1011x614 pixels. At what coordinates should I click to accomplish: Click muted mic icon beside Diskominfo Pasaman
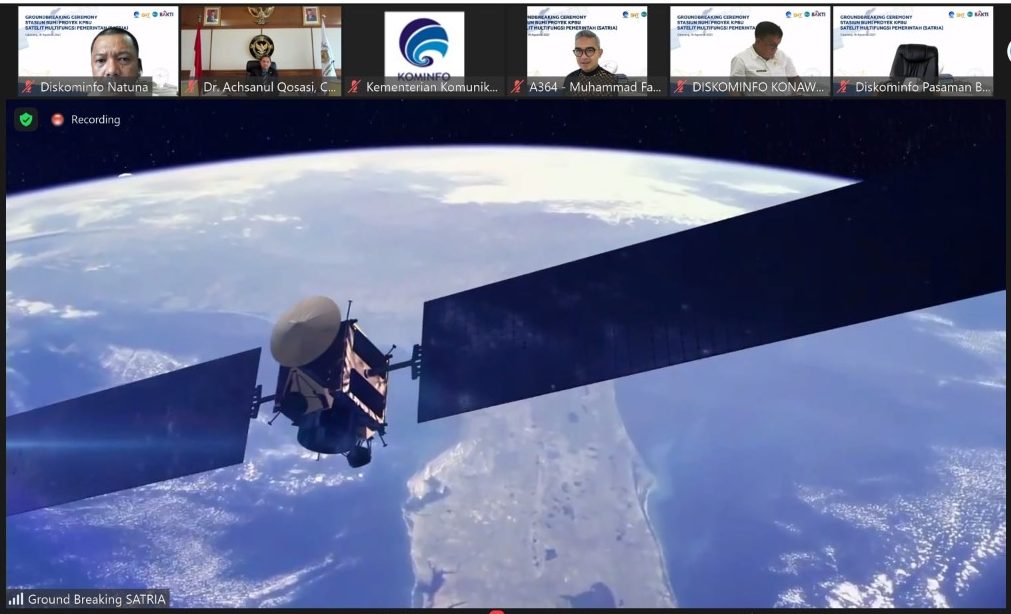click(843, 87)
